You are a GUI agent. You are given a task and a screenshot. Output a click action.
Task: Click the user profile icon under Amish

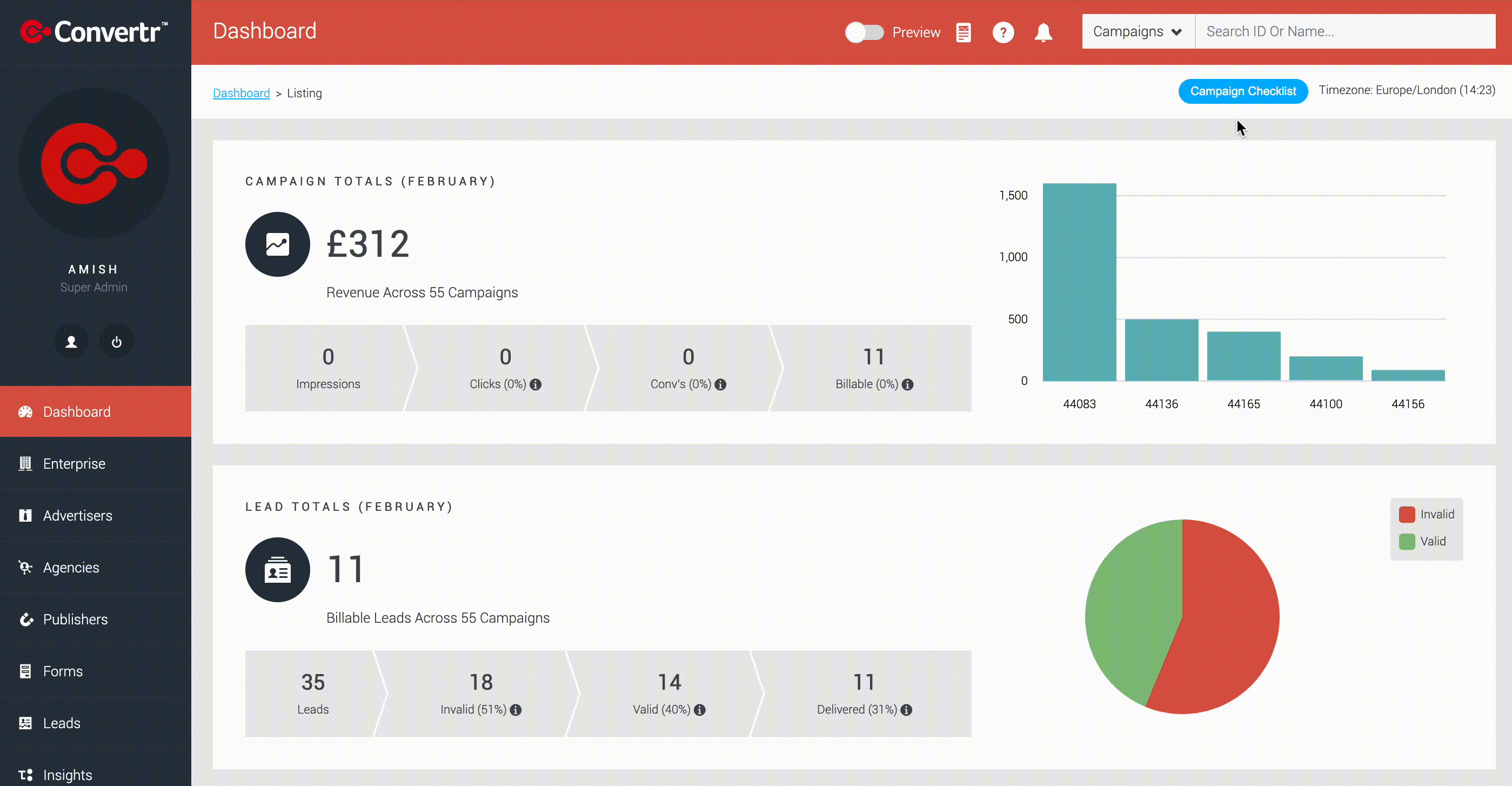tap(71, 342)
